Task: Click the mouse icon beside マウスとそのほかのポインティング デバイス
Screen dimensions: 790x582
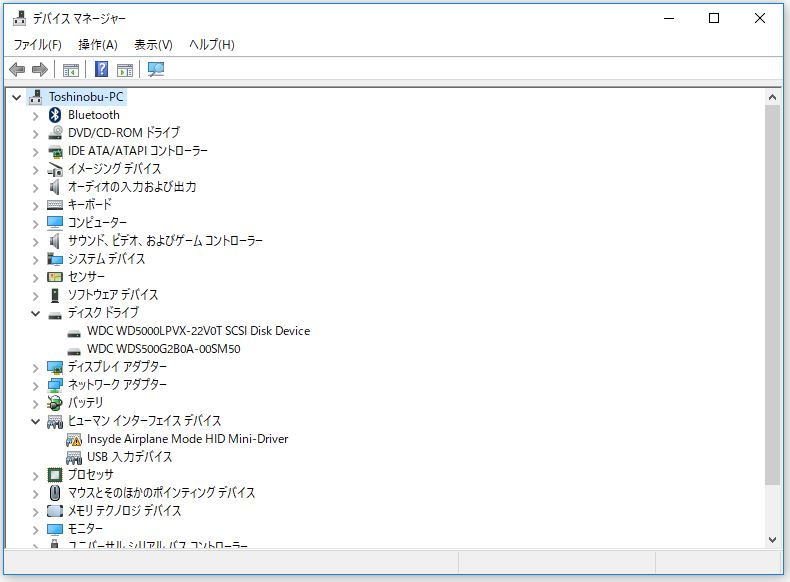Action: tap(55, 492)
